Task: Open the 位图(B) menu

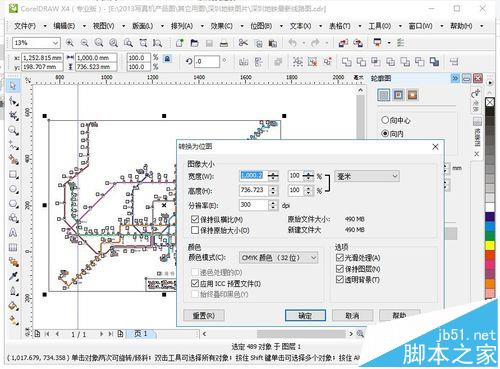Action: [261, 26]
